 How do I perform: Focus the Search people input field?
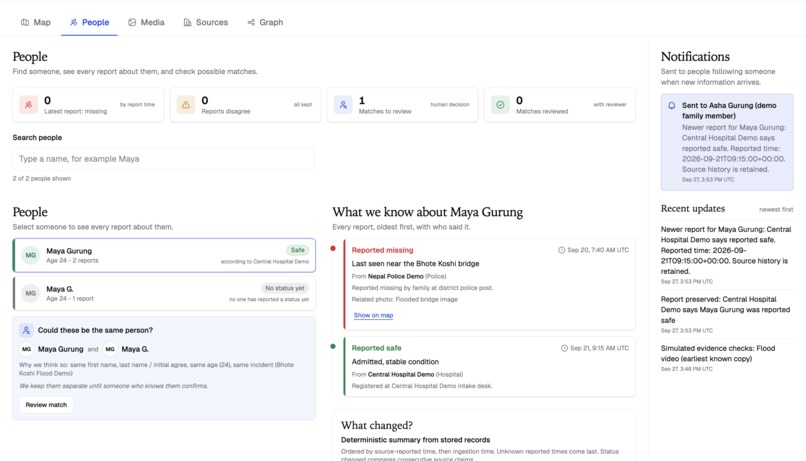[x=163, y=159]
